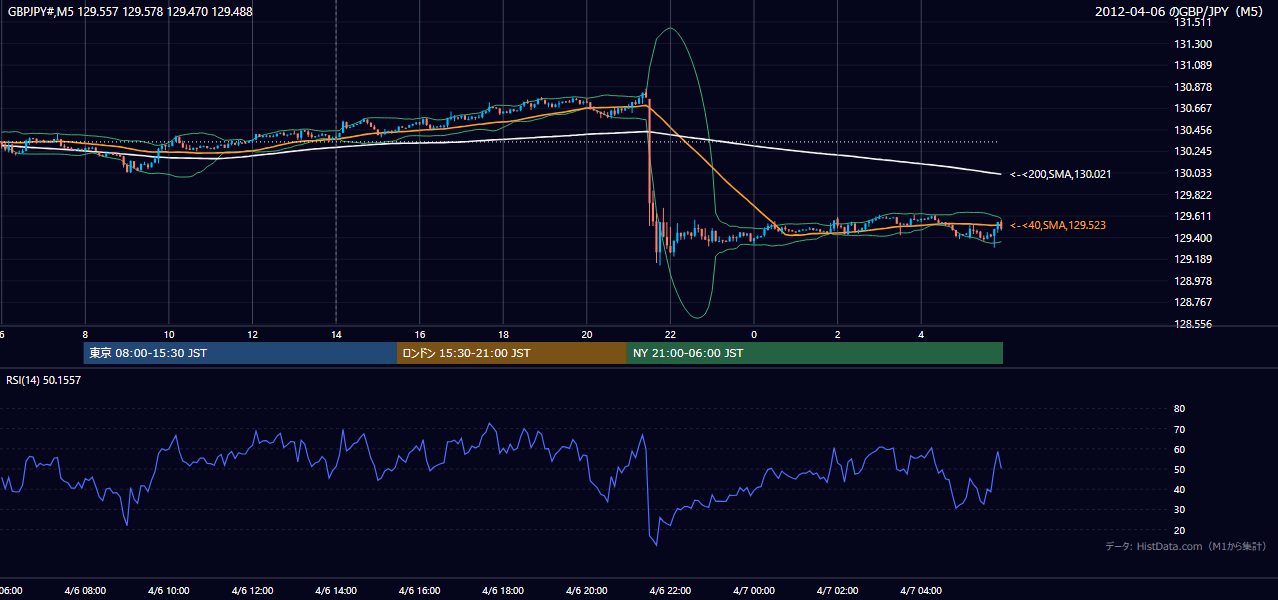This screenshot has height=600, width=1278.
Task: Click the RSI(14) 50.1557 indicator label
Action: point(44,380)
